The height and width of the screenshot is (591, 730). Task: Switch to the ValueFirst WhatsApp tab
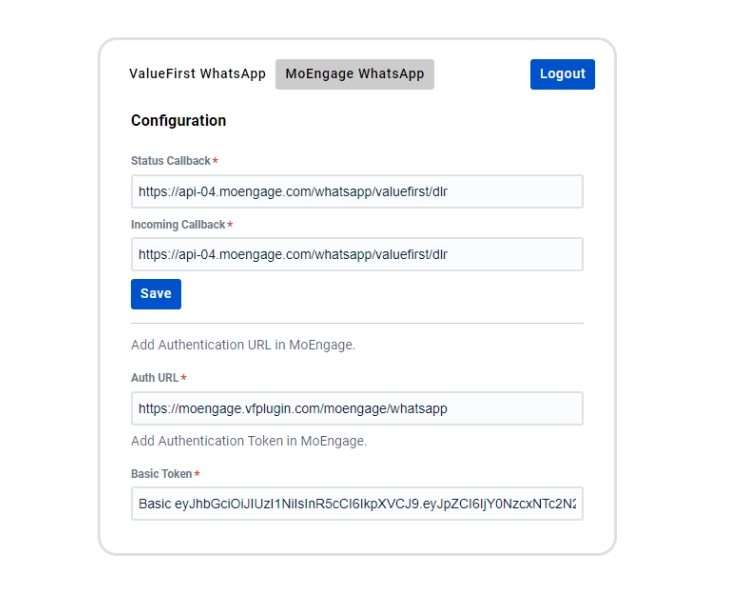[197, 74]
